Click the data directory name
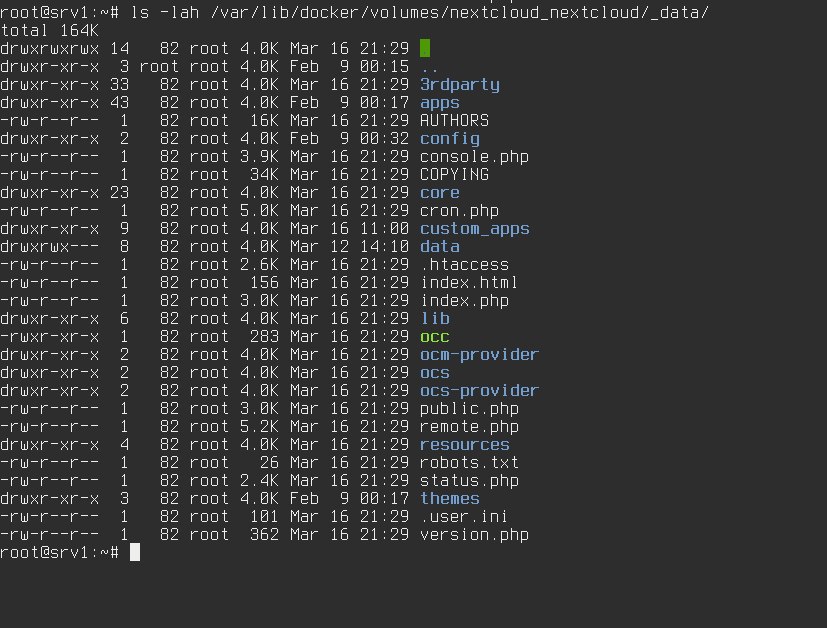 click(439, 246)
